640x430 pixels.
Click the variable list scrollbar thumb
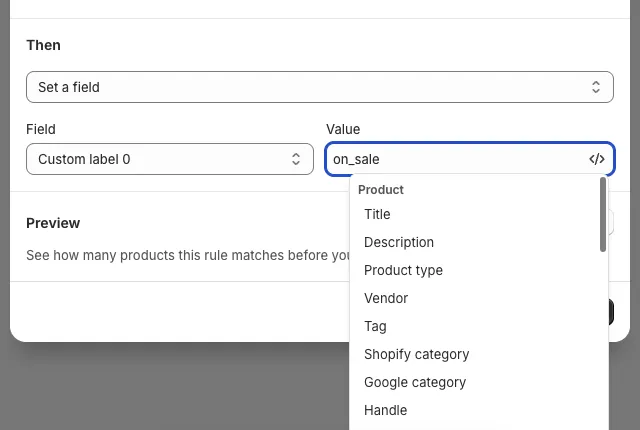coord(603,215)
